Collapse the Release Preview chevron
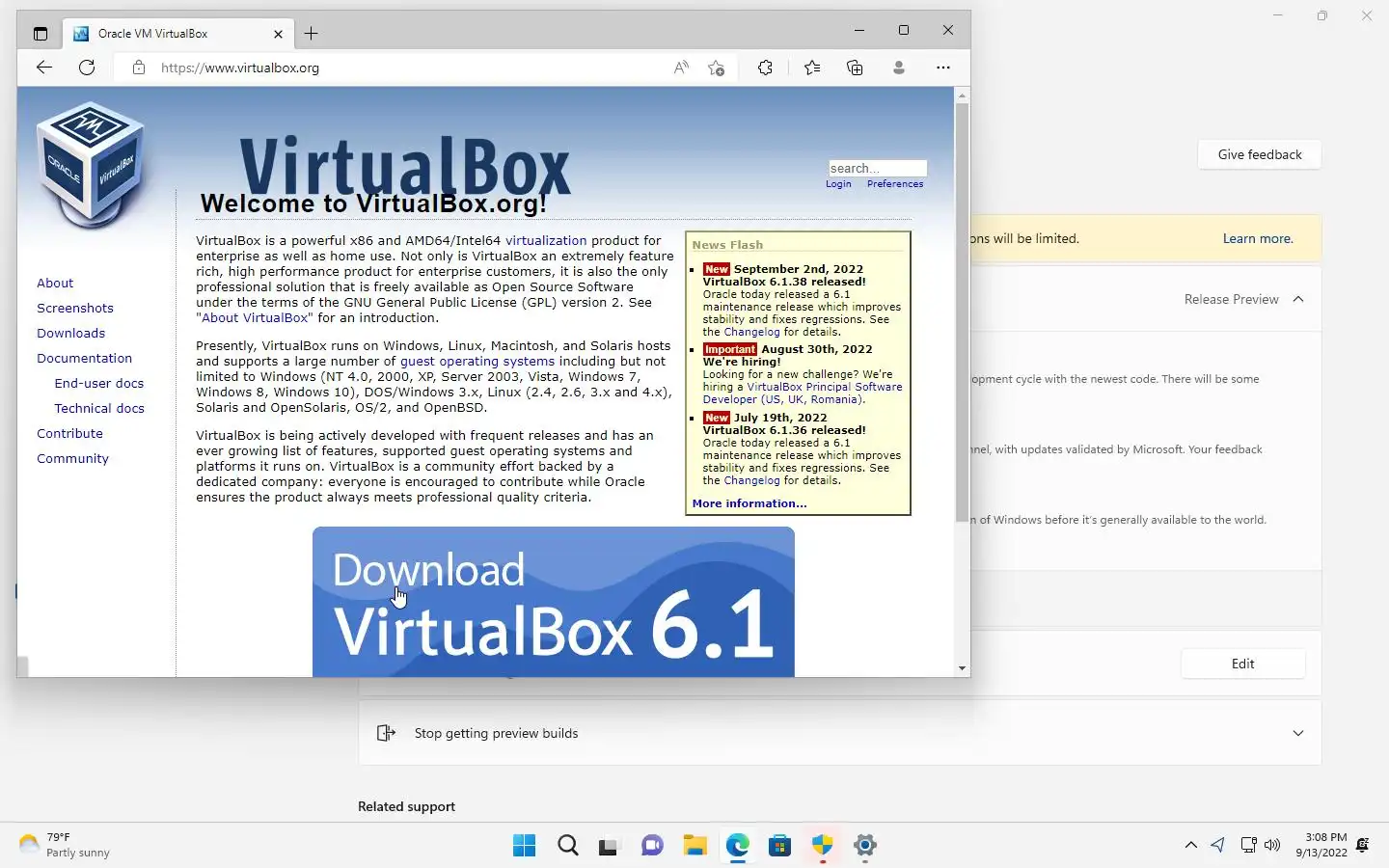Image resolution: width=1389 pixels, height=868 pixels. [1298, 299]
